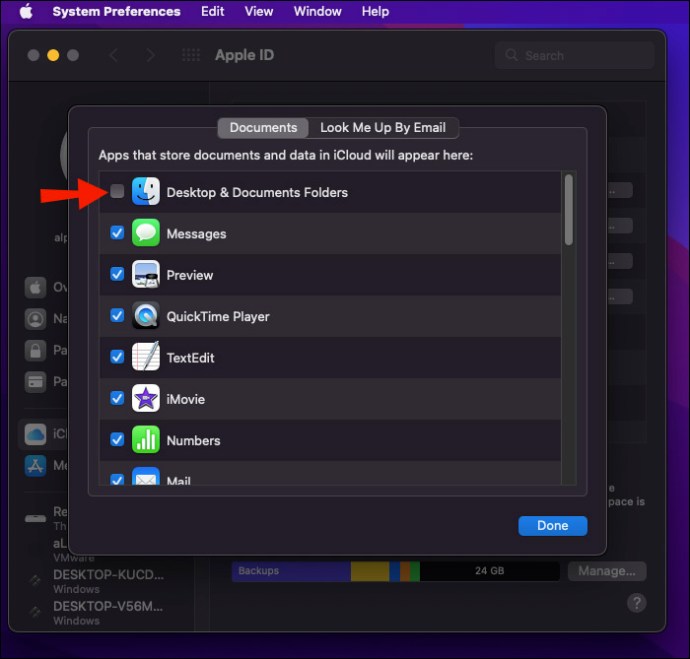Uncheck the QuickTime Player checkbox

tap(117, 315)
